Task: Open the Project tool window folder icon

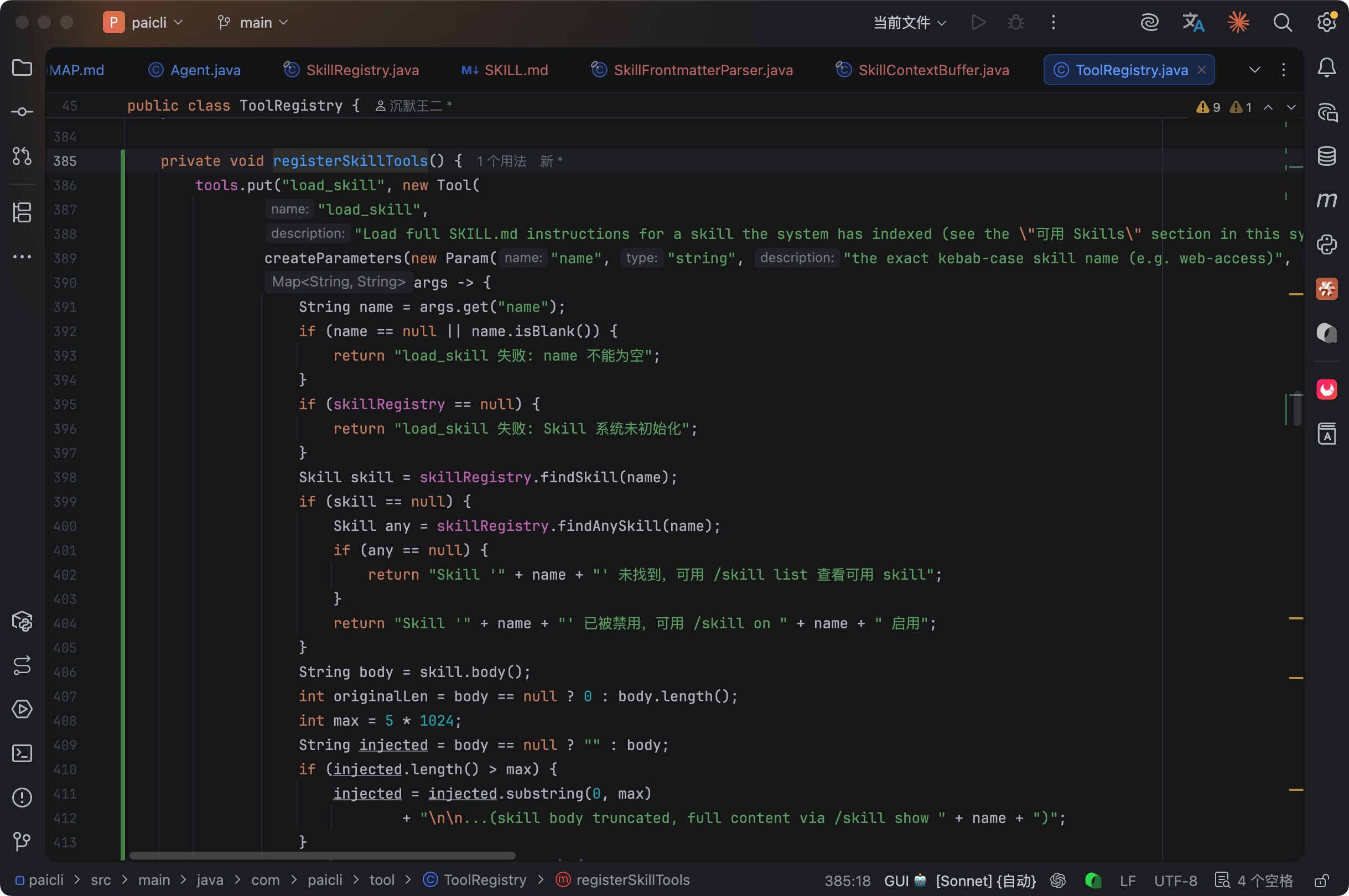Action: (22, 68)
